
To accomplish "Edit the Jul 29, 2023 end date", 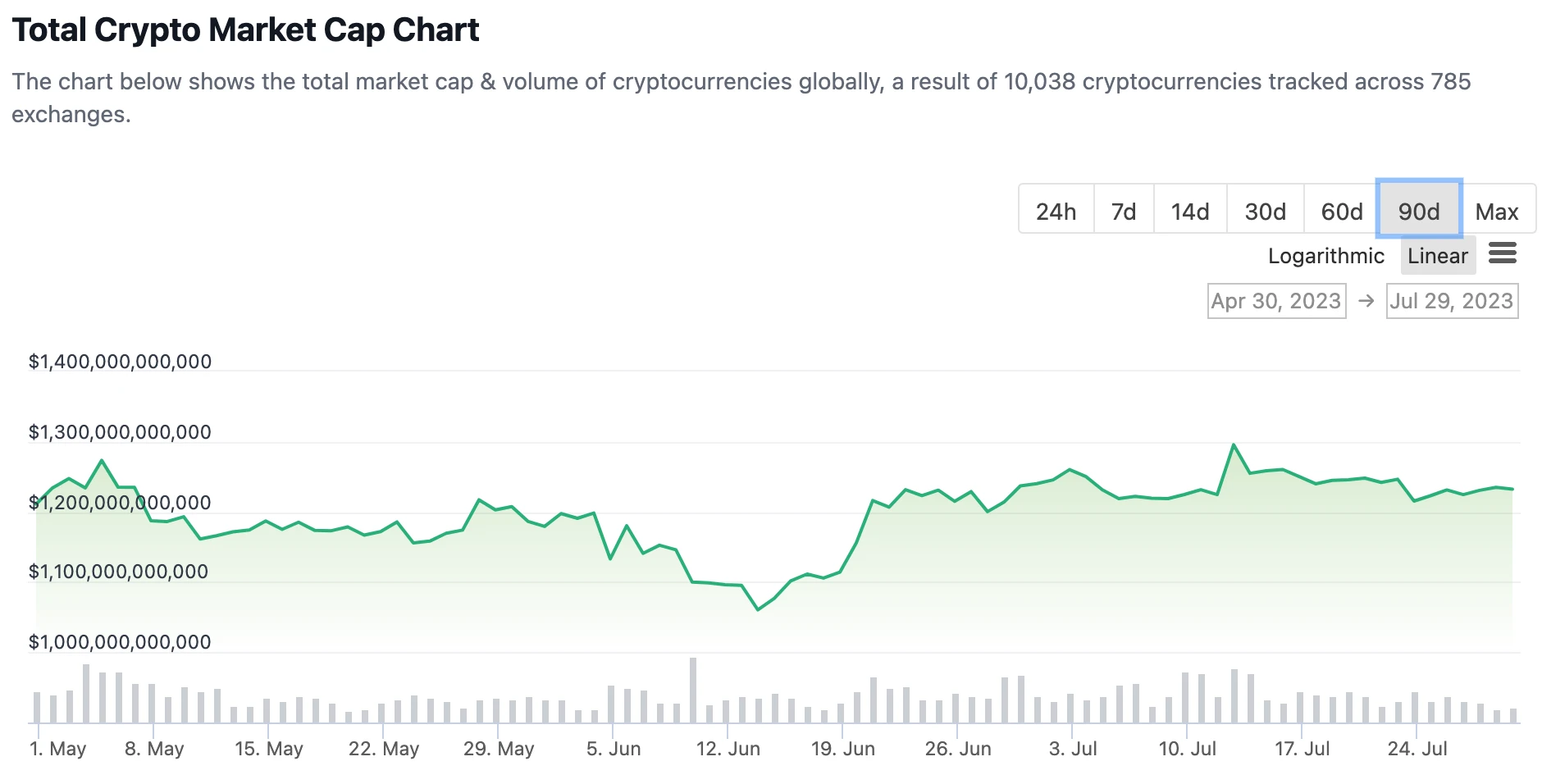I will pos(1451,301).
